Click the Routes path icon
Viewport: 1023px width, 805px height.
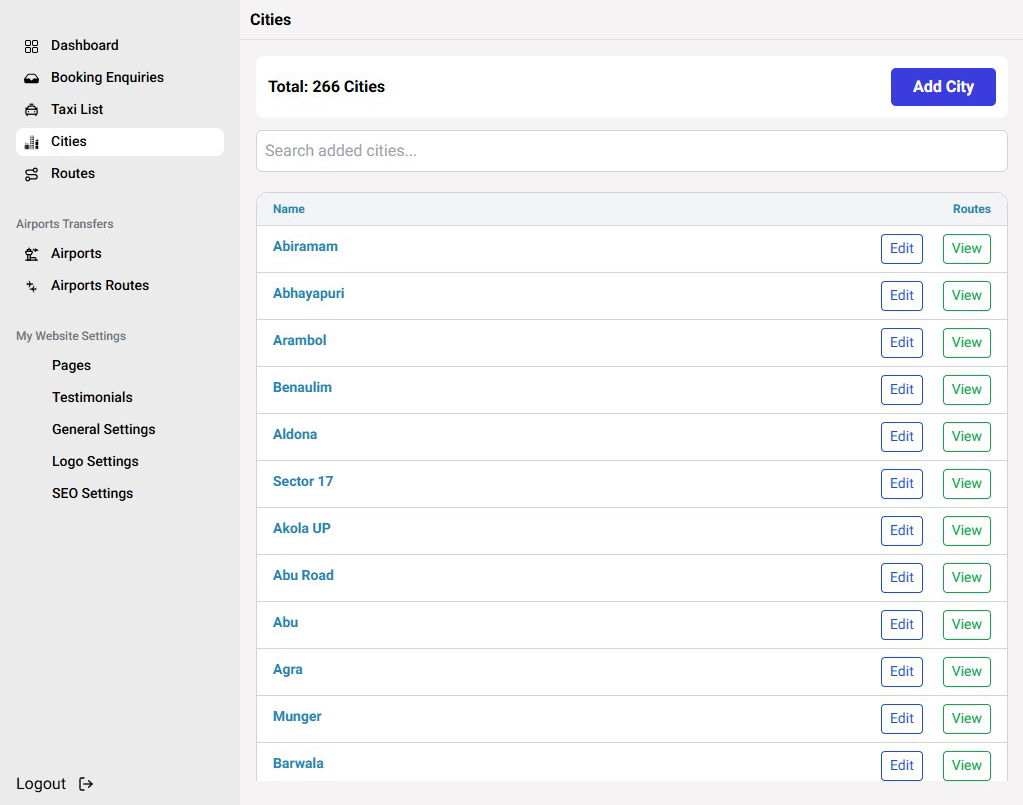31,174
